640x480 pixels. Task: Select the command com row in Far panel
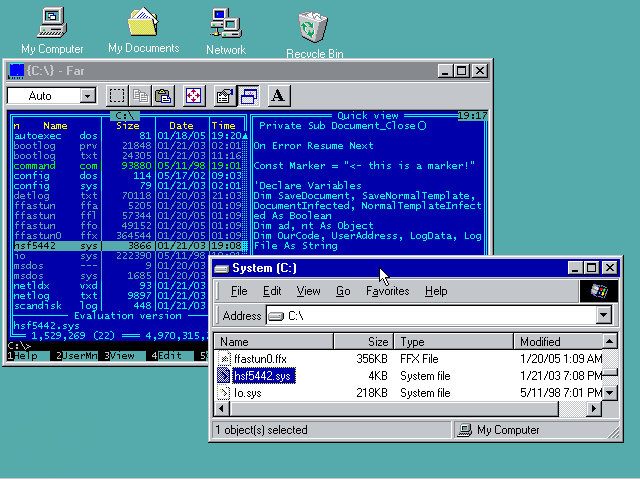[129, 166]
